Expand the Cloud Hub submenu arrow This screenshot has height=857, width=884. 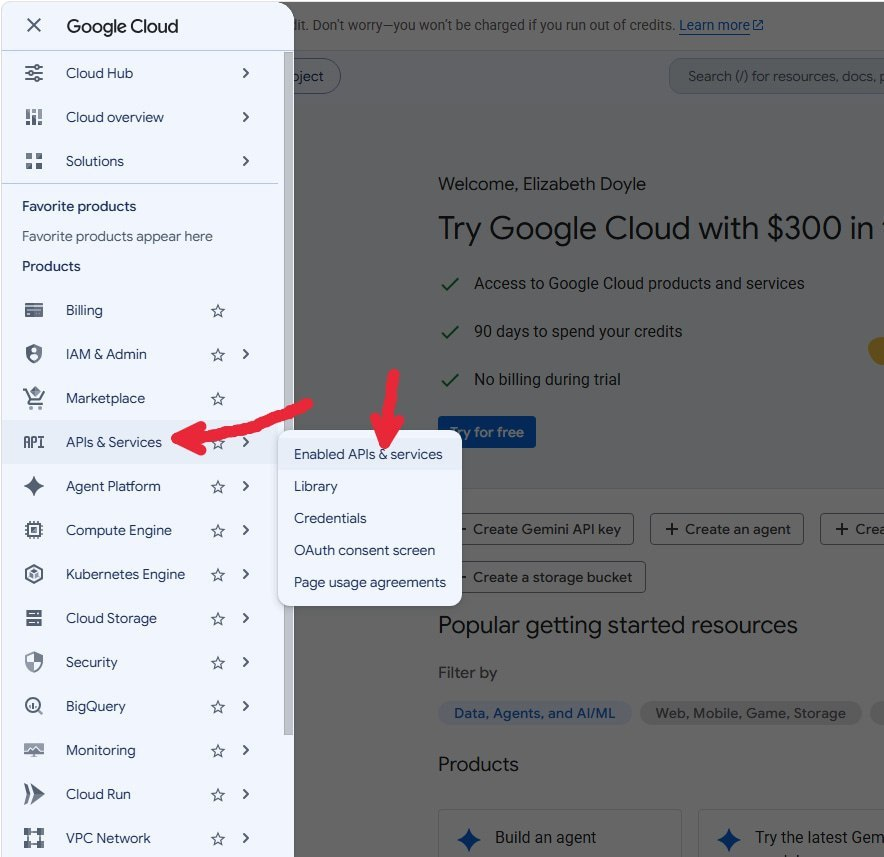tap(246, 73)
